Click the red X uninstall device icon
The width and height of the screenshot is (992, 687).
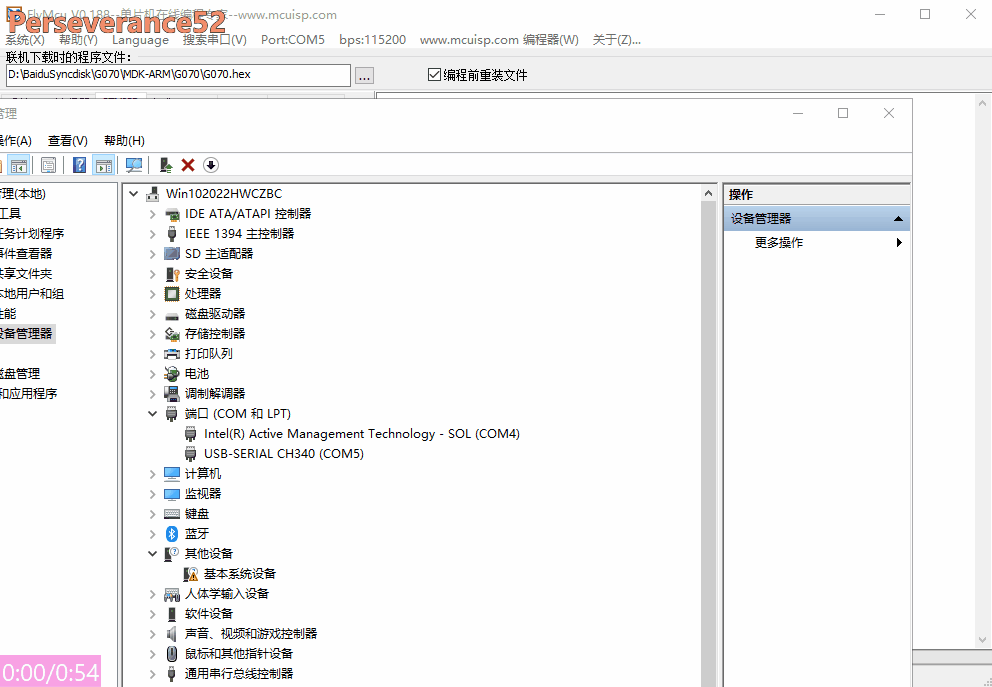click(x=188, y=165)
